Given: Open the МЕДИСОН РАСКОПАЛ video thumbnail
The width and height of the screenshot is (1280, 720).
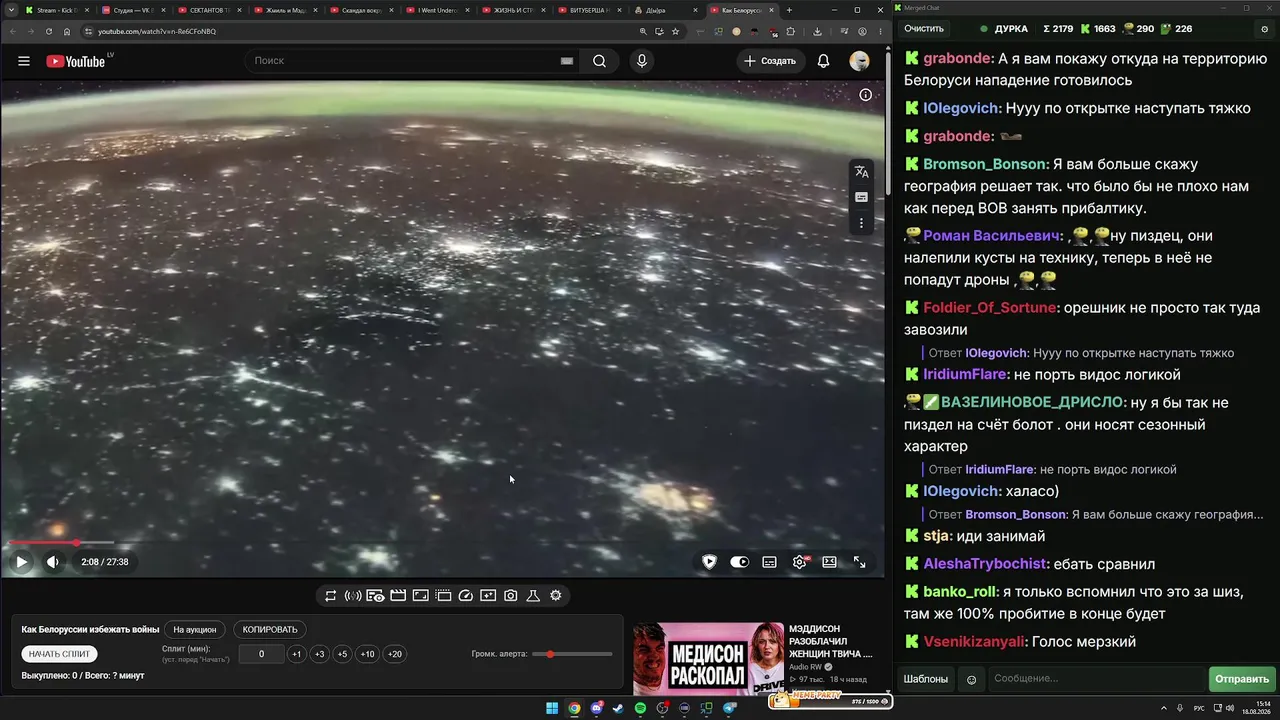Looking at the screenshot, I should [x=708, y=659].
